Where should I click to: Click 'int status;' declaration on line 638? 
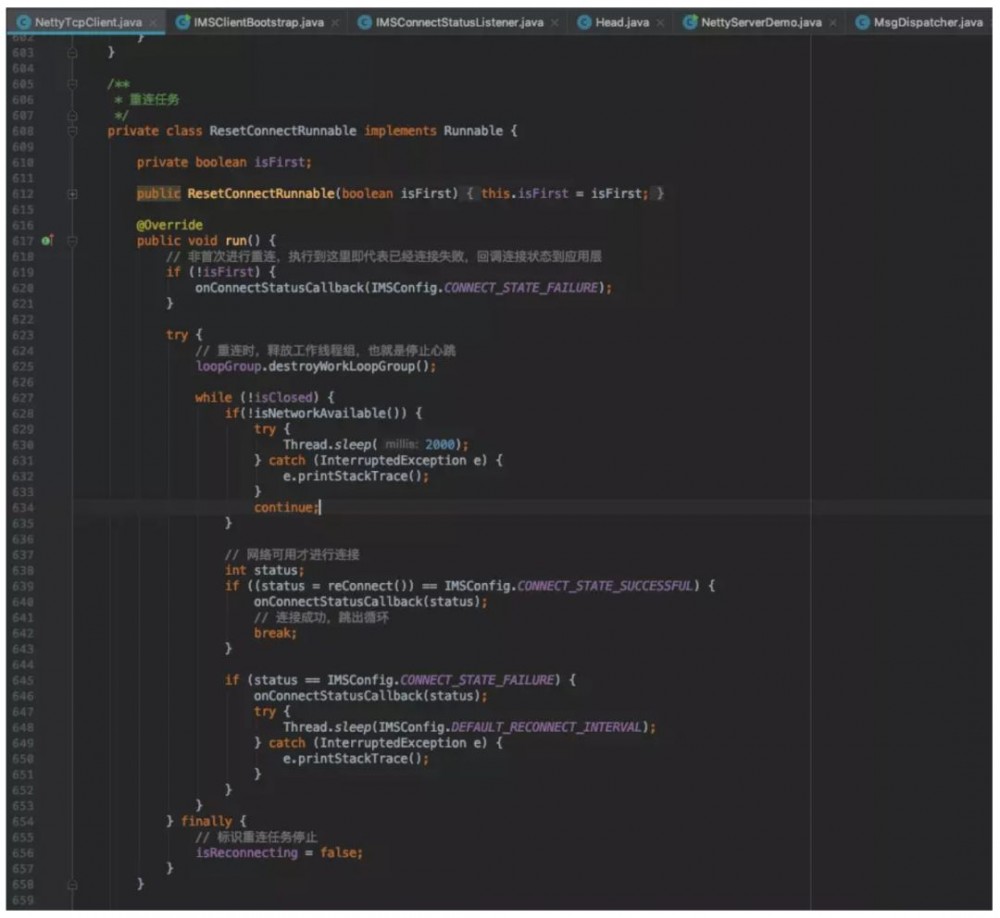coord(265,570)
